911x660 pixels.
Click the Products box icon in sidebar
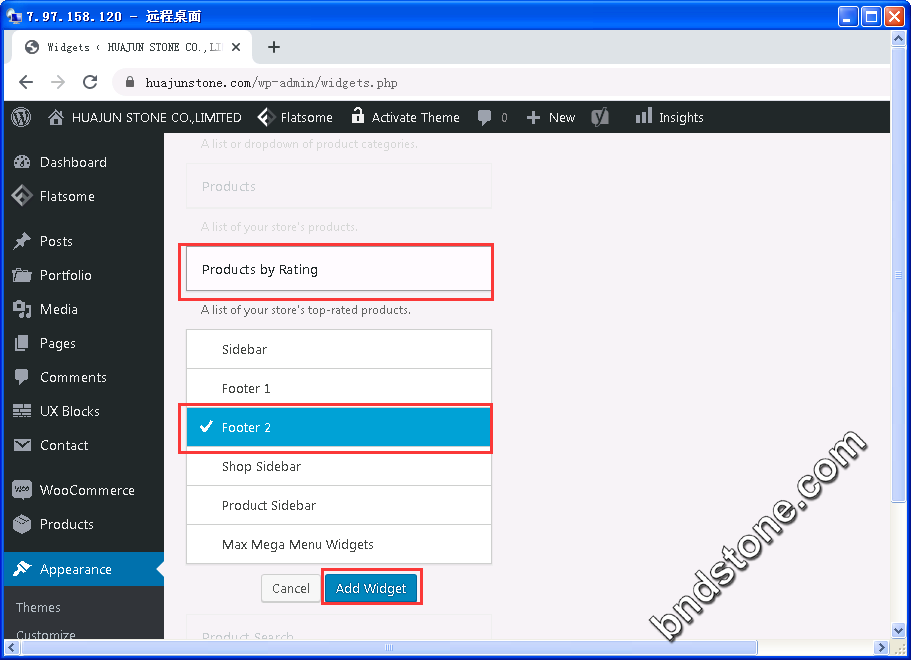pos(22,524)
